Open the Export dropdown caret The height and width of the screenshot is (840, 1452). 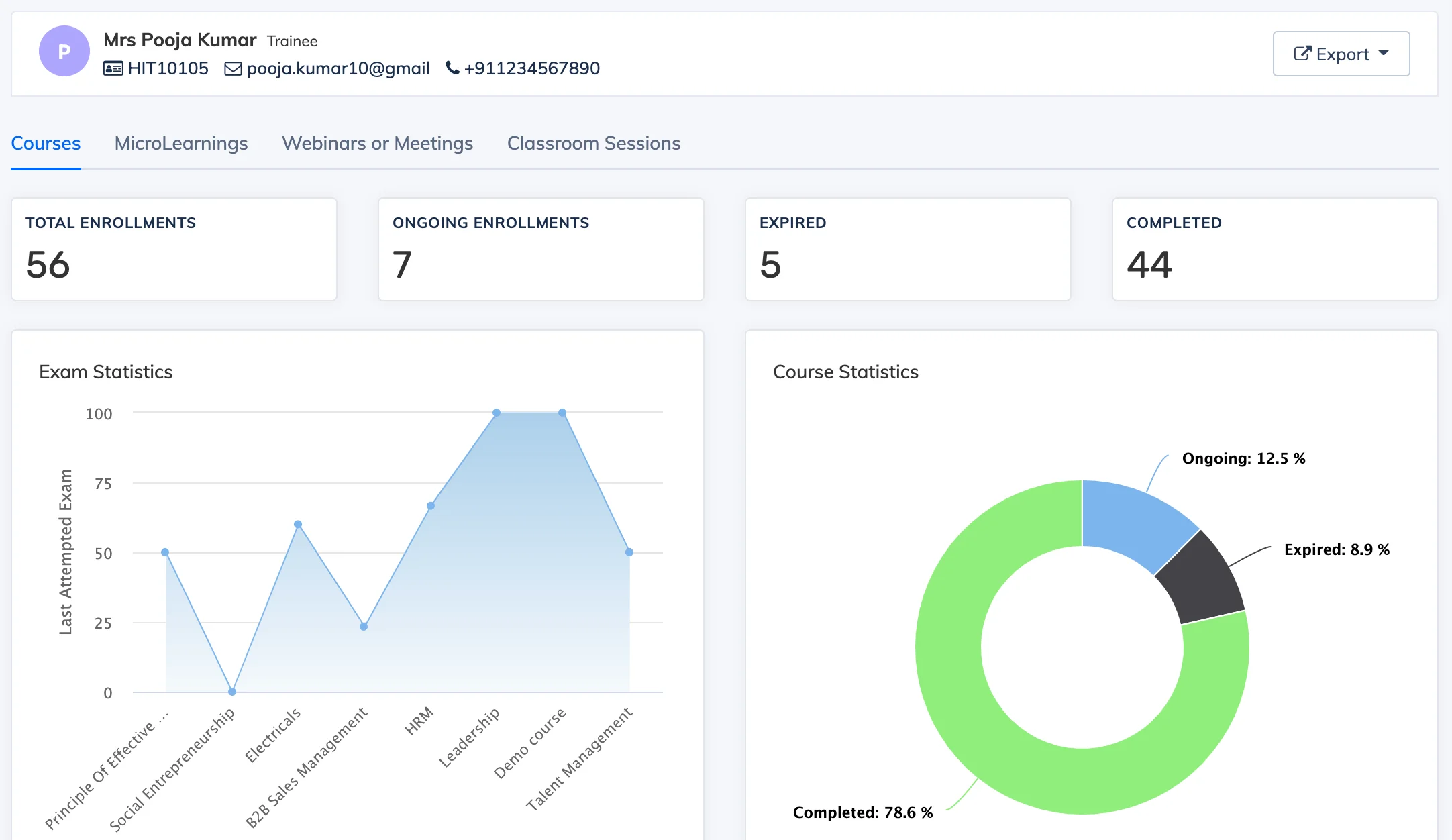(x=1384, y=53)
